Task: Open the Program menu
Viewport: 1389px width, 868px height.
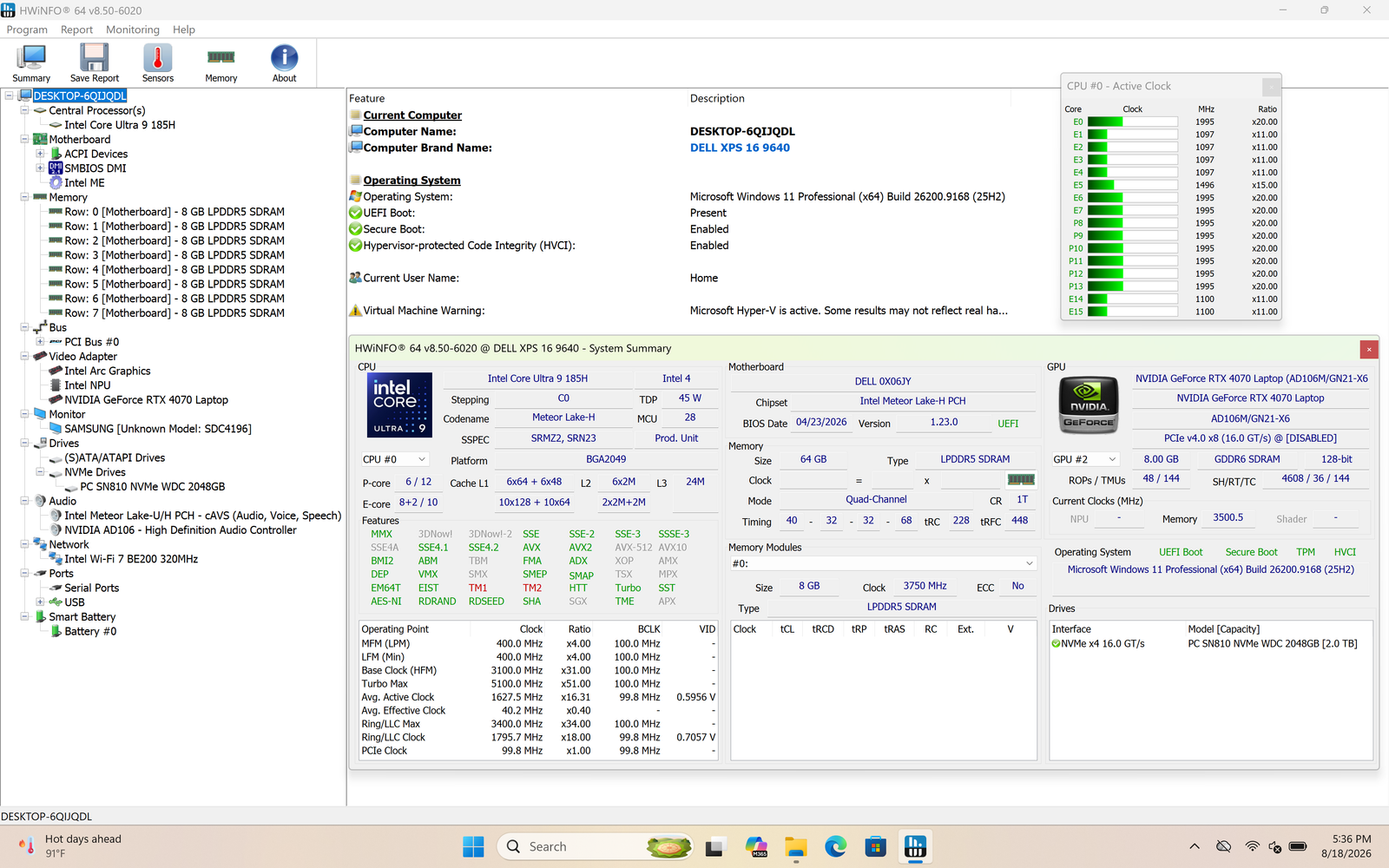Action: (x=27, y=30)
